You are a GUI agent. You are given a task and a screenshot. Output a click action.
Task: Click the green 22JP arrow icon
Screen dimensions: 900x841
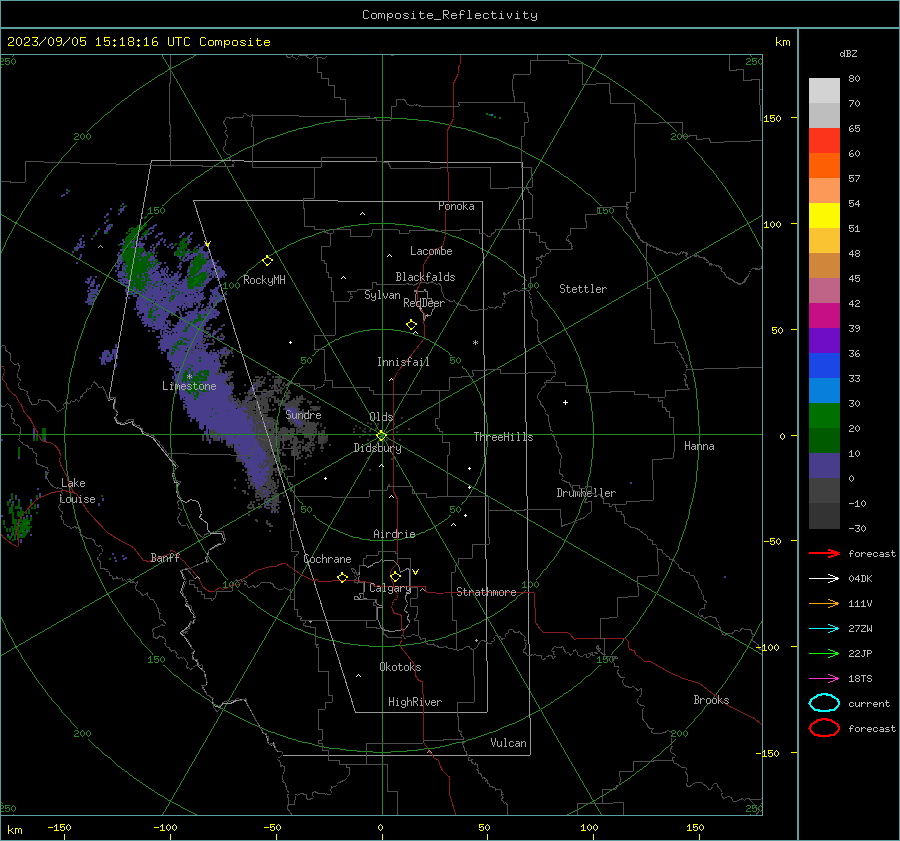824,653
